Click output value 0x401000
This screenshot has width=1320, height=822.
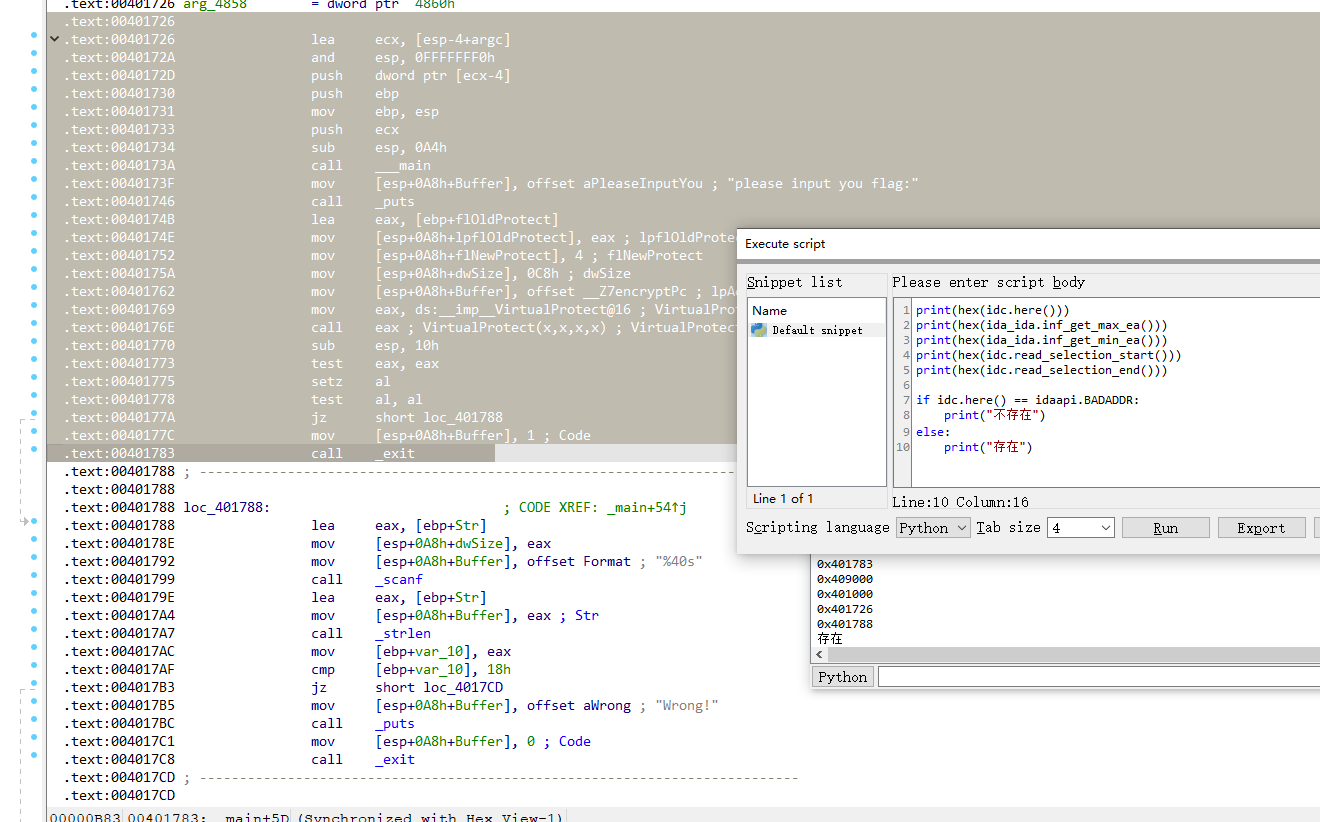coord(844,594)
